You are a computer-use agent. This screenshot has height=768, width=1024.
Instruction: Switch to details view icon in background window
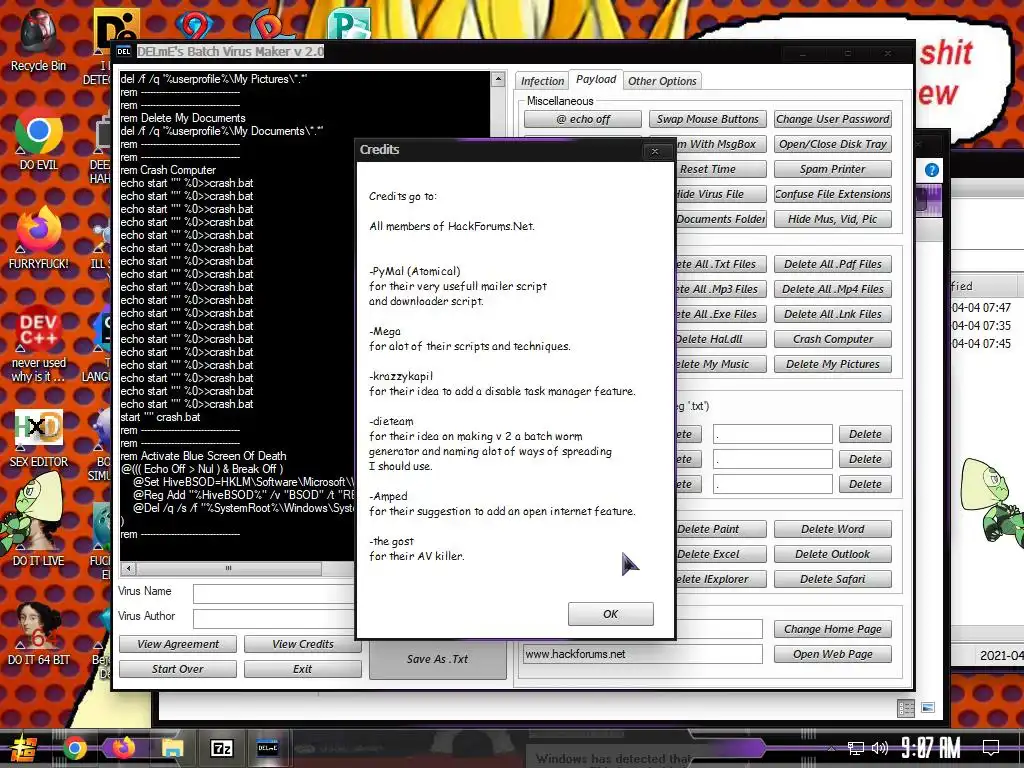click(906, 708)
